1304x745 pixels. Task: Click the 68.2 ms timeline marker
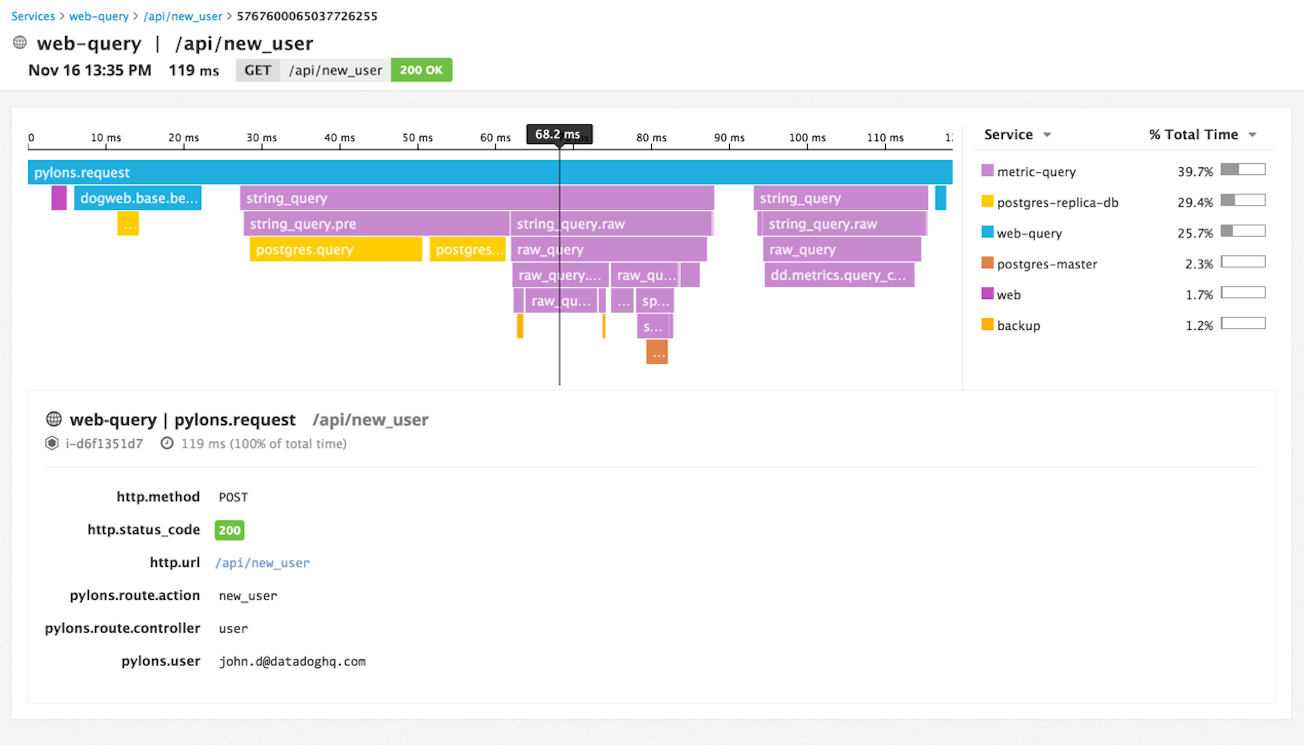[559, 132]
